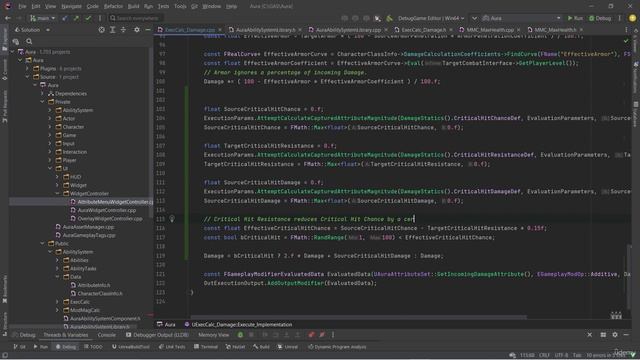Collapse the WidgetController folder

[x=57, y=193]
